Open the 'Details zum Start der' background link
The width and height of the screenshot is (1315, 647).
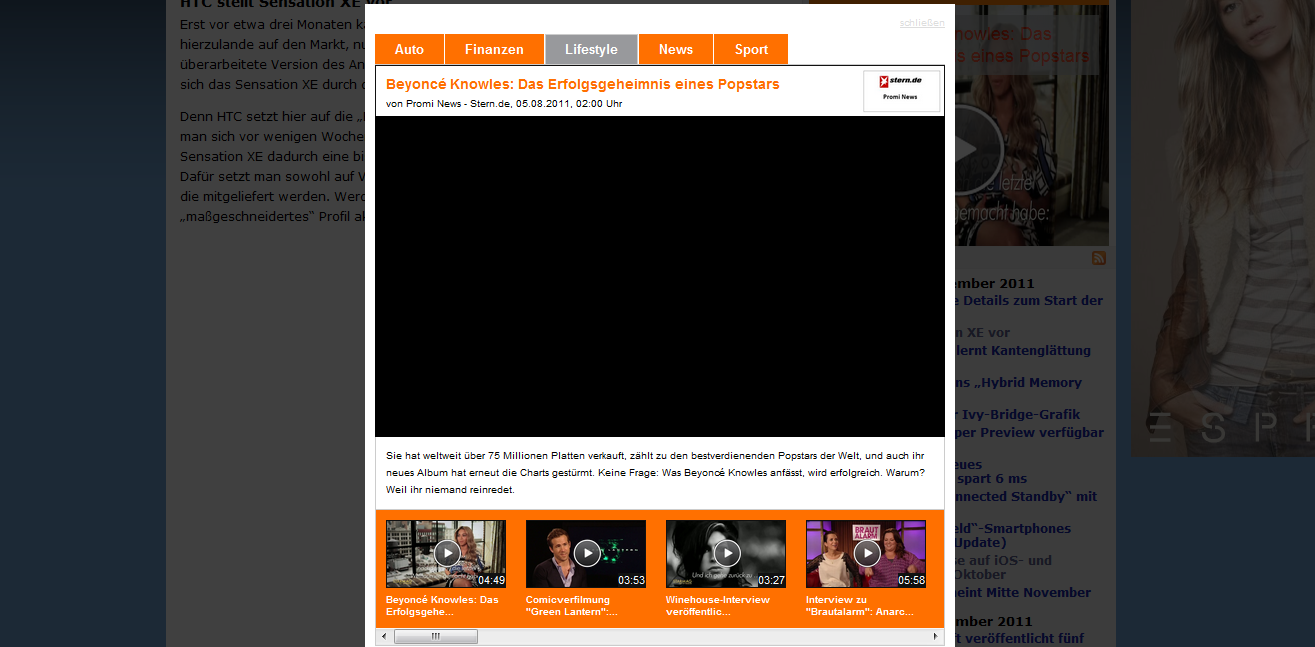[x=1029, y=300]
